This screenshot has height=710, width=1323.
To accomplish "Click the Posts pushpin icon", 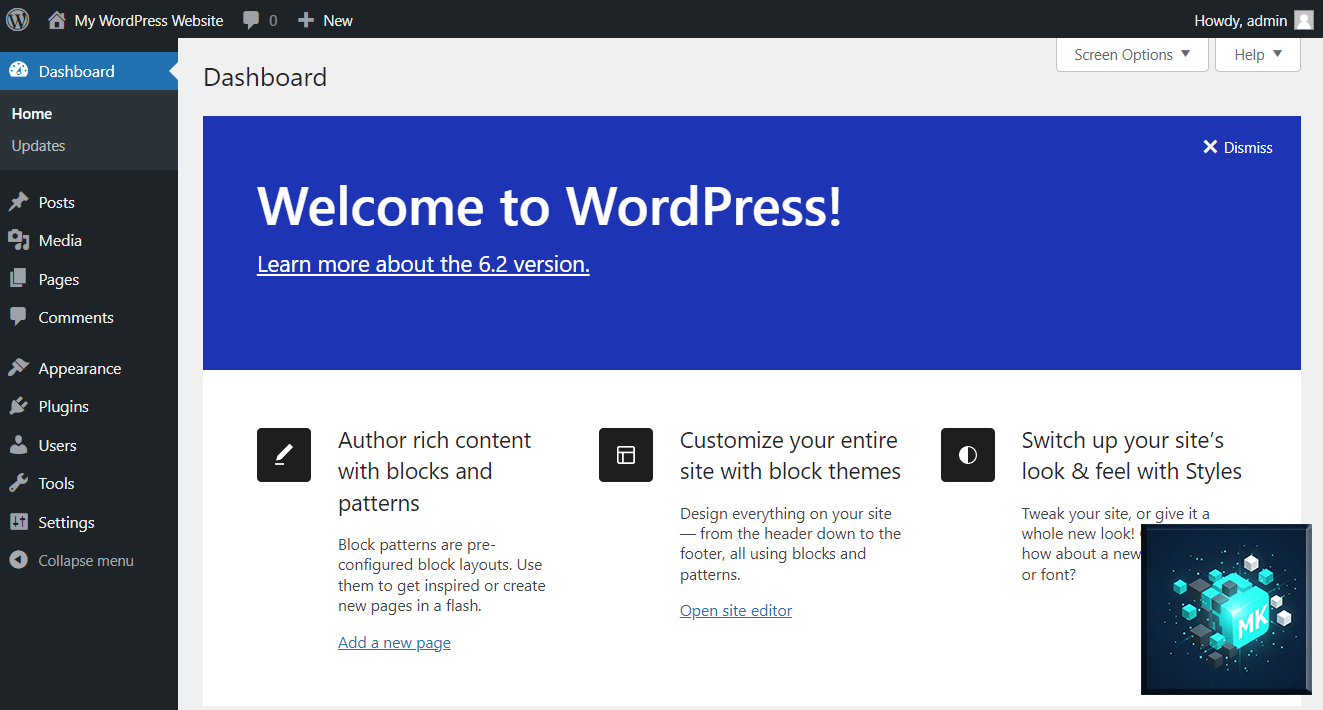I will coord(18,202).
